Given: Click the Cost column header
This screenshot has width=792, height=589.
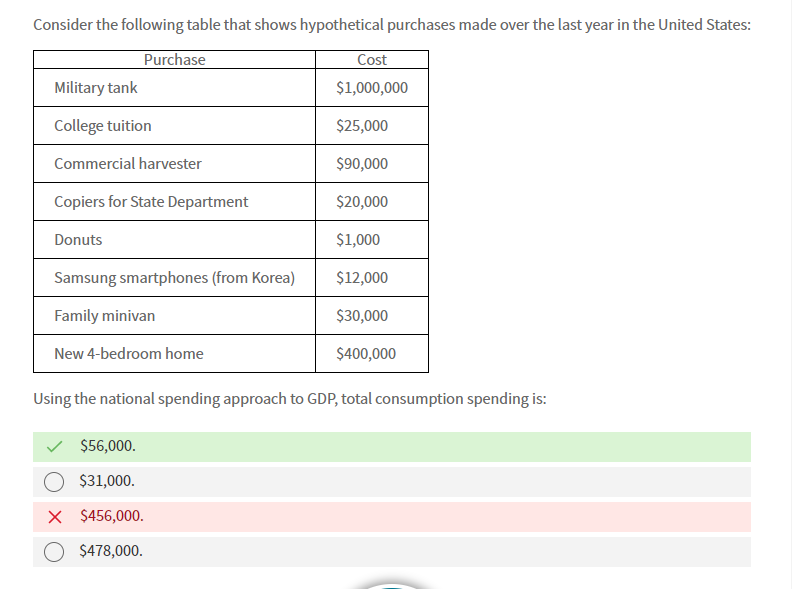Looking at the screenshot, I should pyautogui.click(x=371, y=60).
